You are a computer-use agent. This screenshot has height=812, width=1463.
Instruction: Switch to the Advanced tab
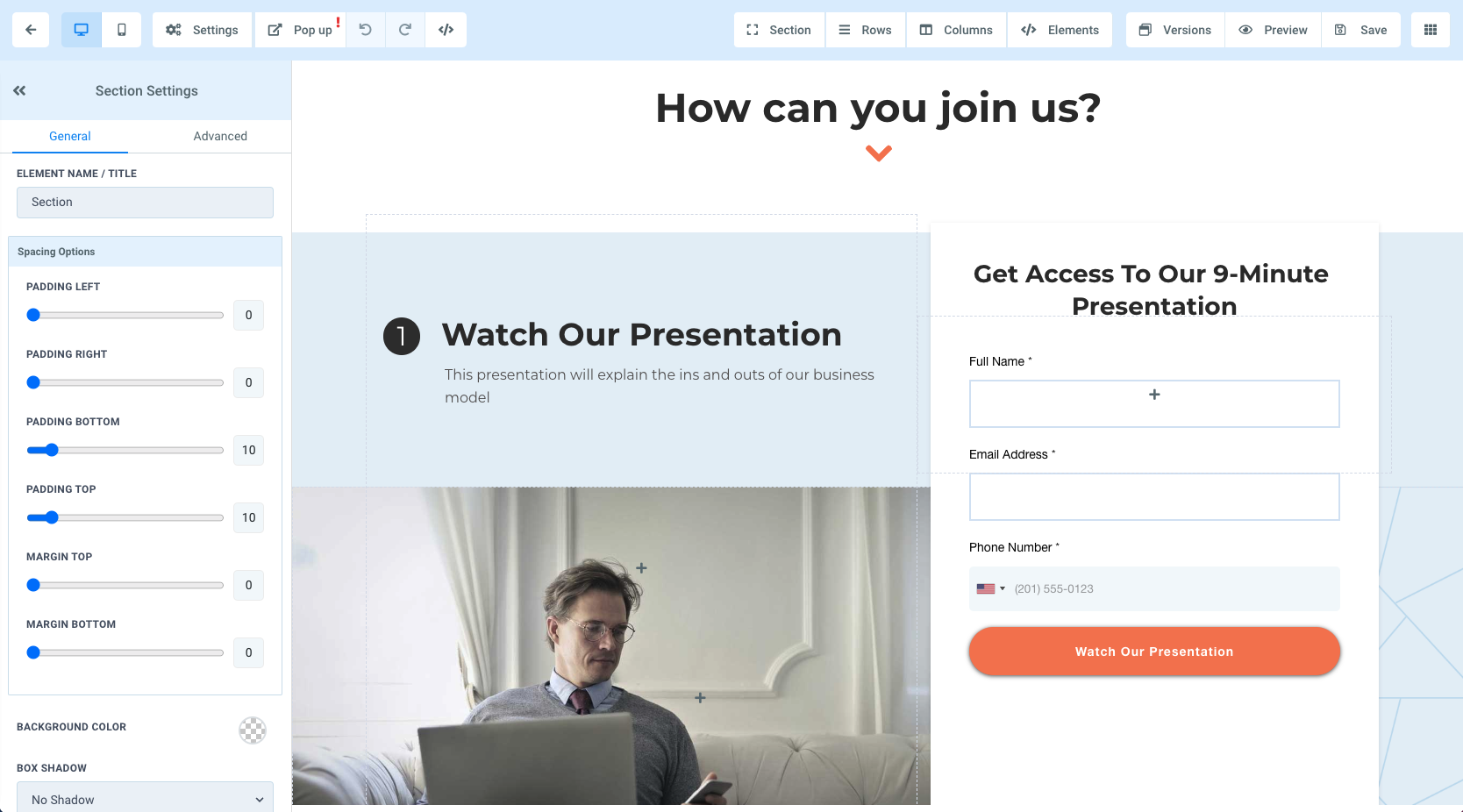(220, 136)
